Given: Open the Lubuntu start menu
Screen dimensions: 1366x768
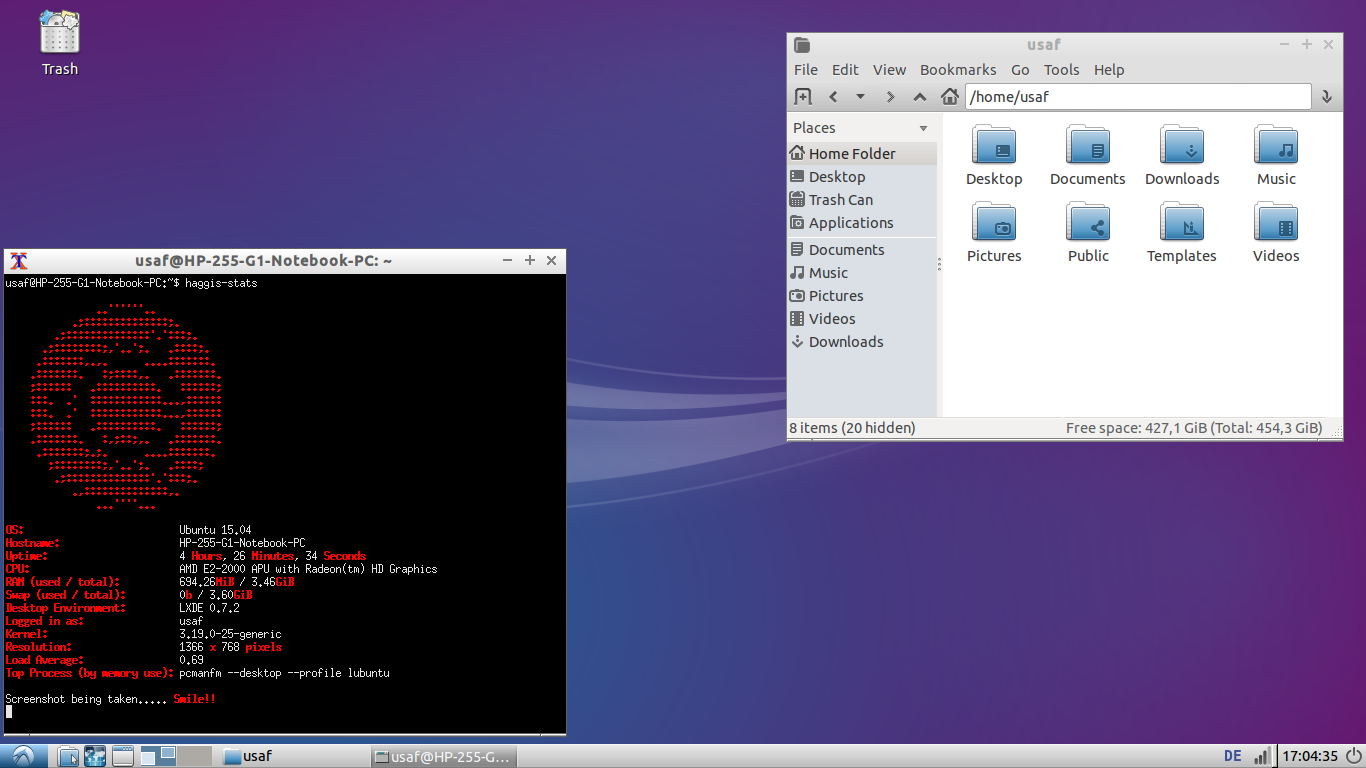Looking at the screenshot, I should point(22,756).
